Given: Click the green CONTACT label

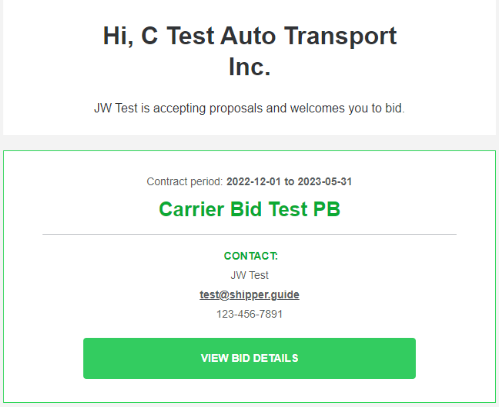Looking at the screenshot, I should [251, 256].
